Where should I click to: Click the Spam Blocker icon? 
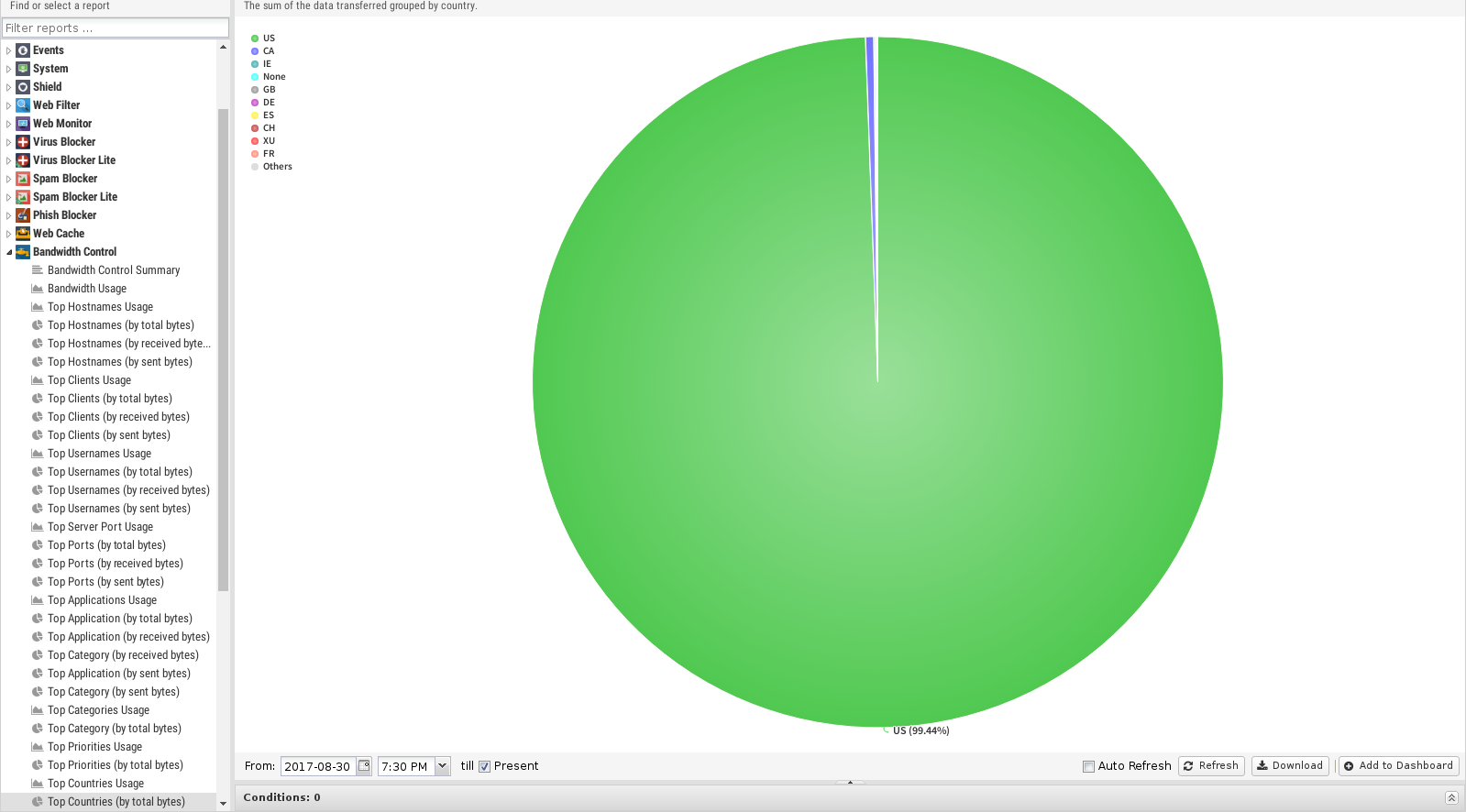click(x=23, y=179)
